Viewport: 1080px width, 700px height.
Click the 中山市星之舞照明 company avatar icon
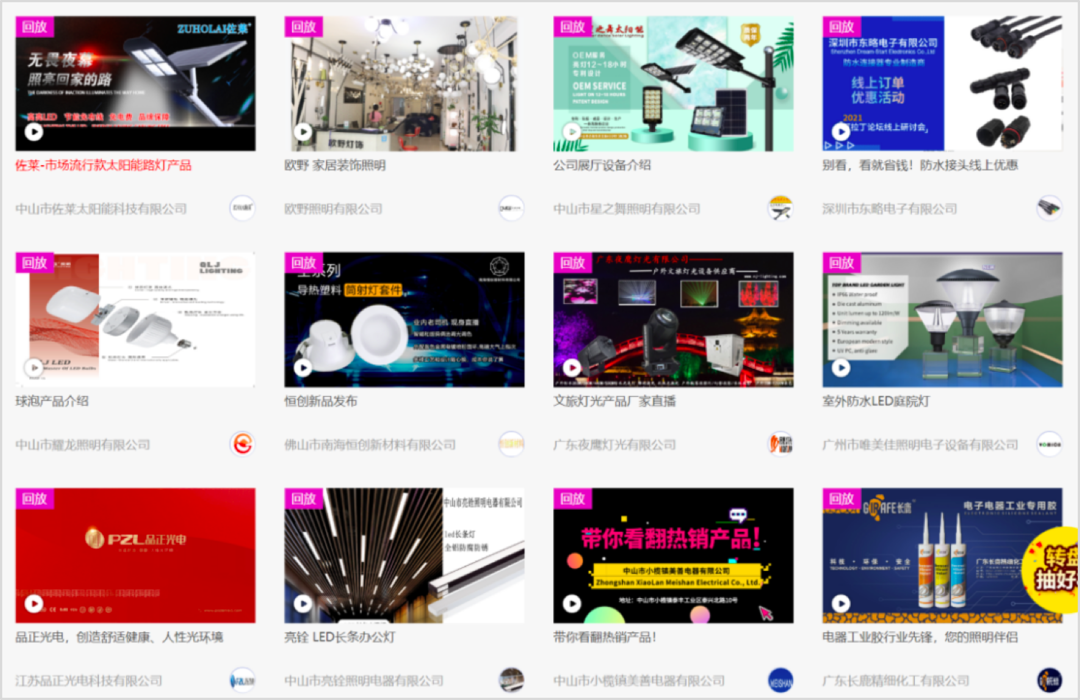point(780,208)
